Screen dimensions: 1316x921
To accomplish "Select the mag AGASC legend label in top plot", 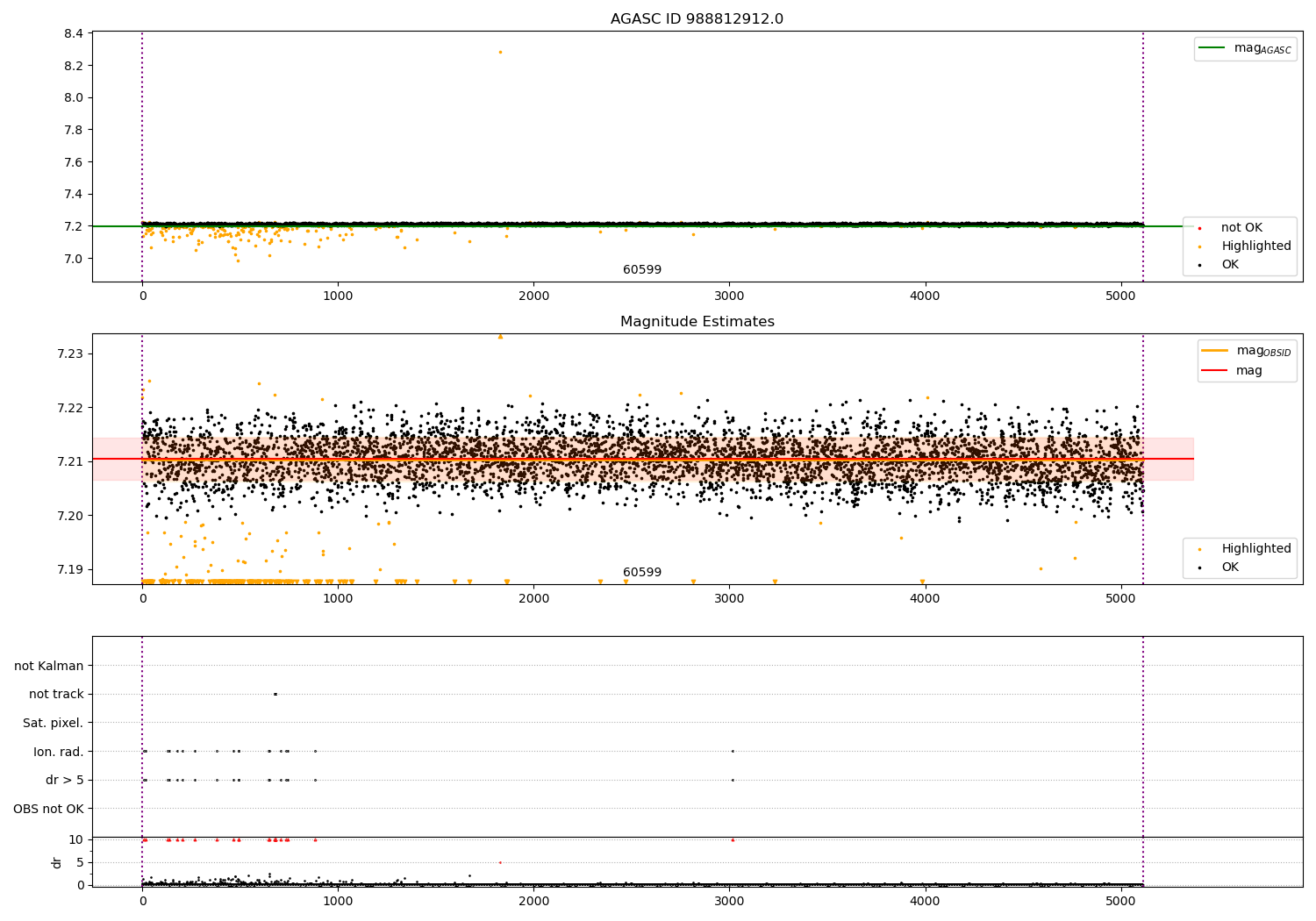I will coord(1262,48).
